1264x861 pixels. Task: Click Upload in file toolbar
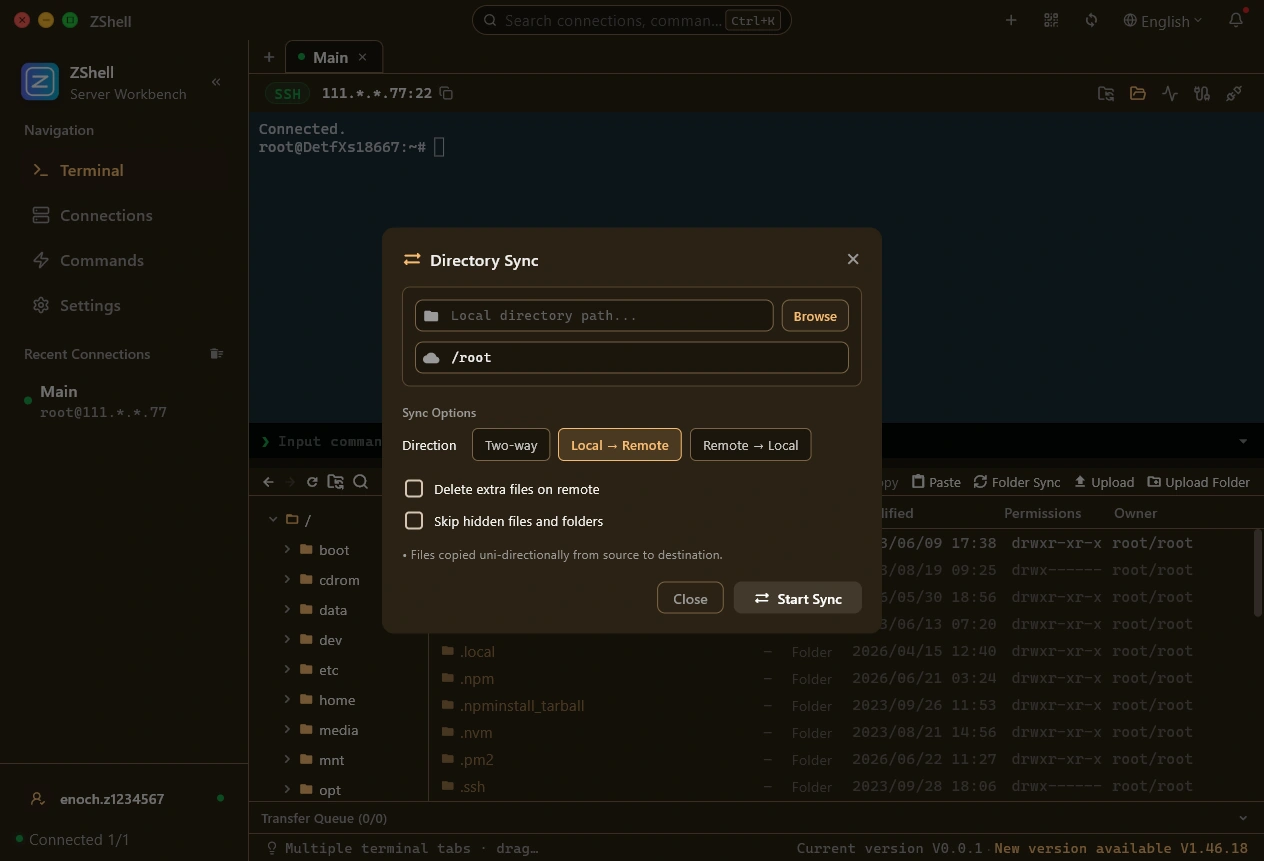[x=1104, y=482]
